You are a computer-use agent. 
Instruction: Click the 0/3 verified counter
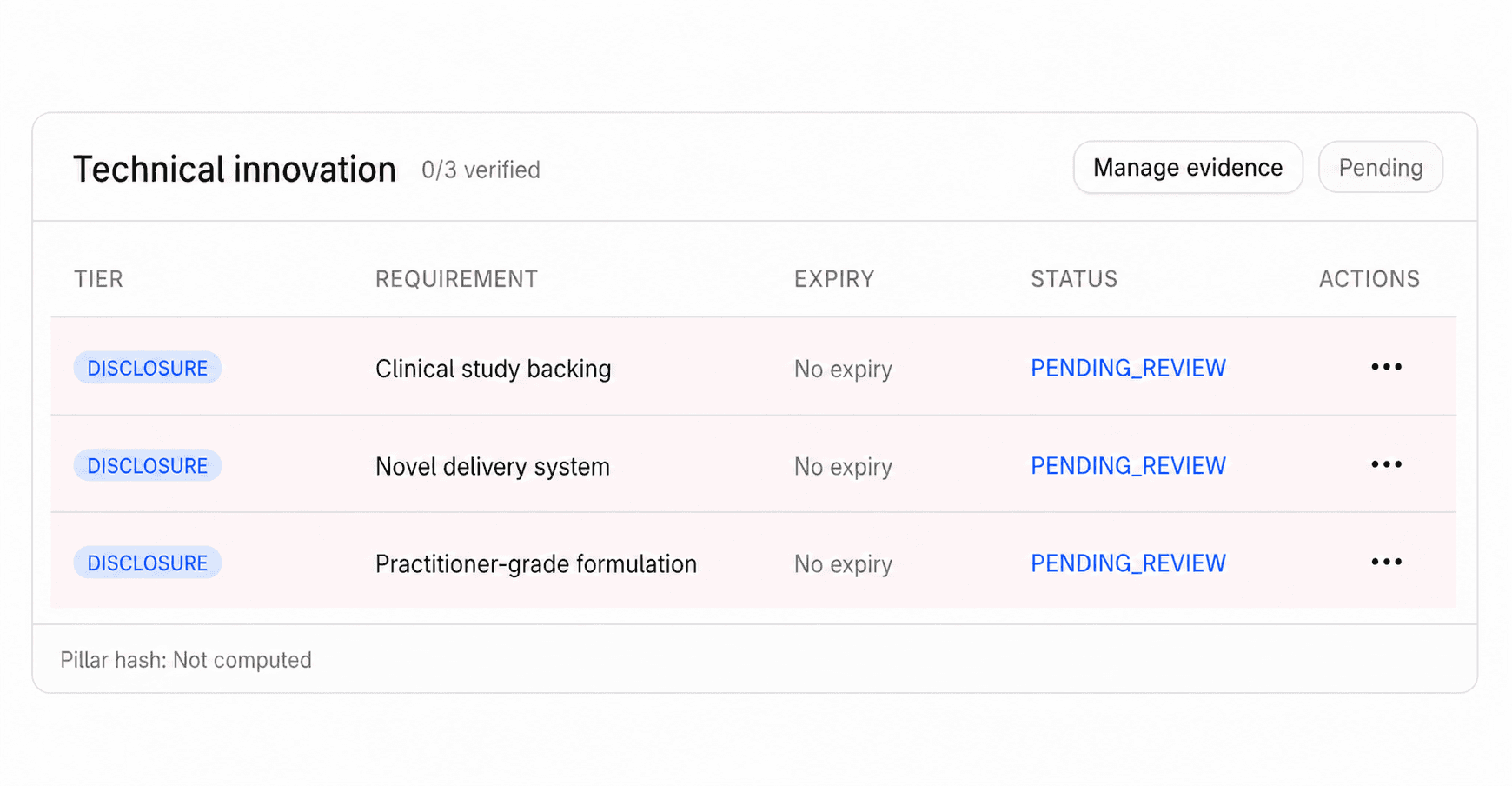point(481,170)
